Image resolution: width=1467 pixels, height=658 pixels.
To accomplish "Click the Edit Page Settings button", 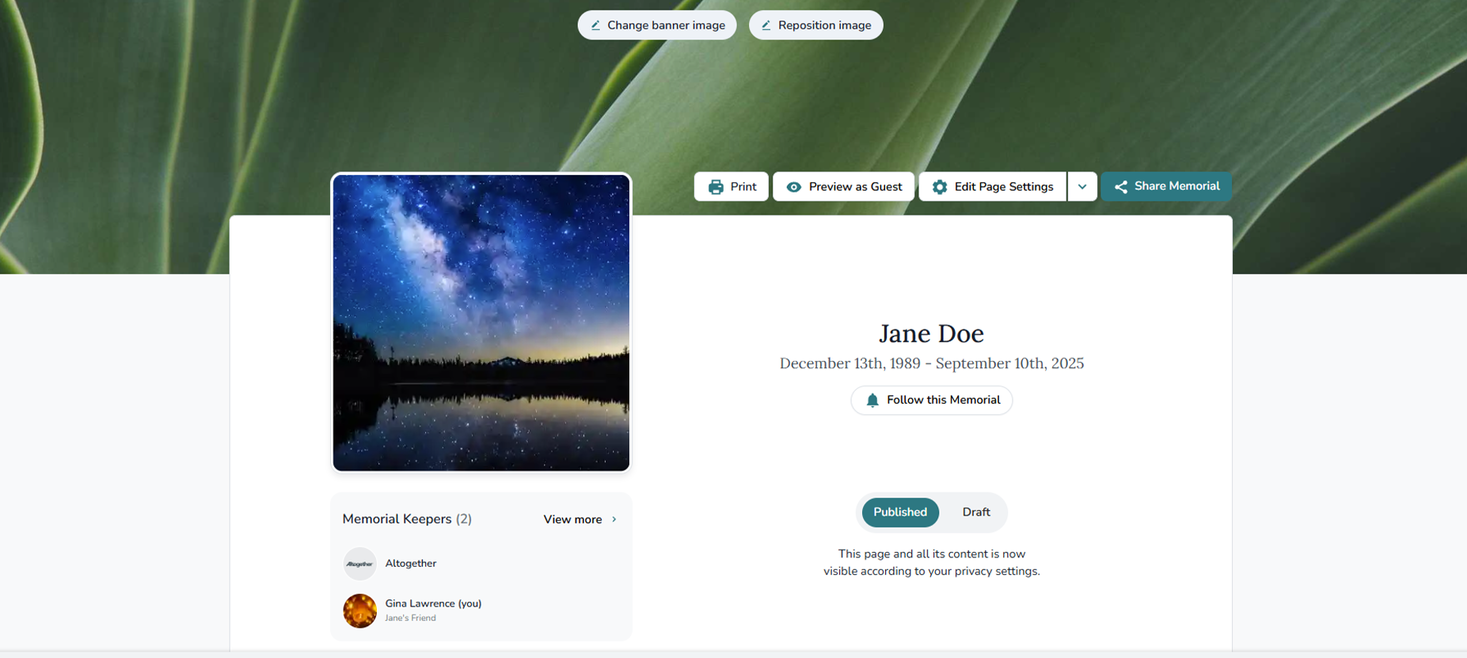I will 993,187.
